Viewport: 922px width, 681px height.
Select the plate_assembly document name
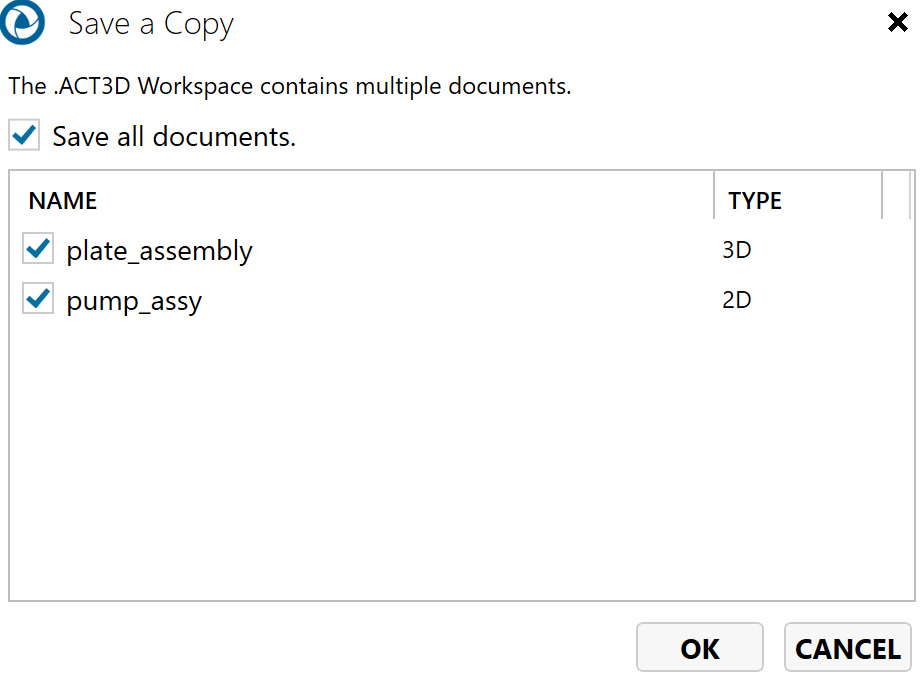(x=159, y=250)
